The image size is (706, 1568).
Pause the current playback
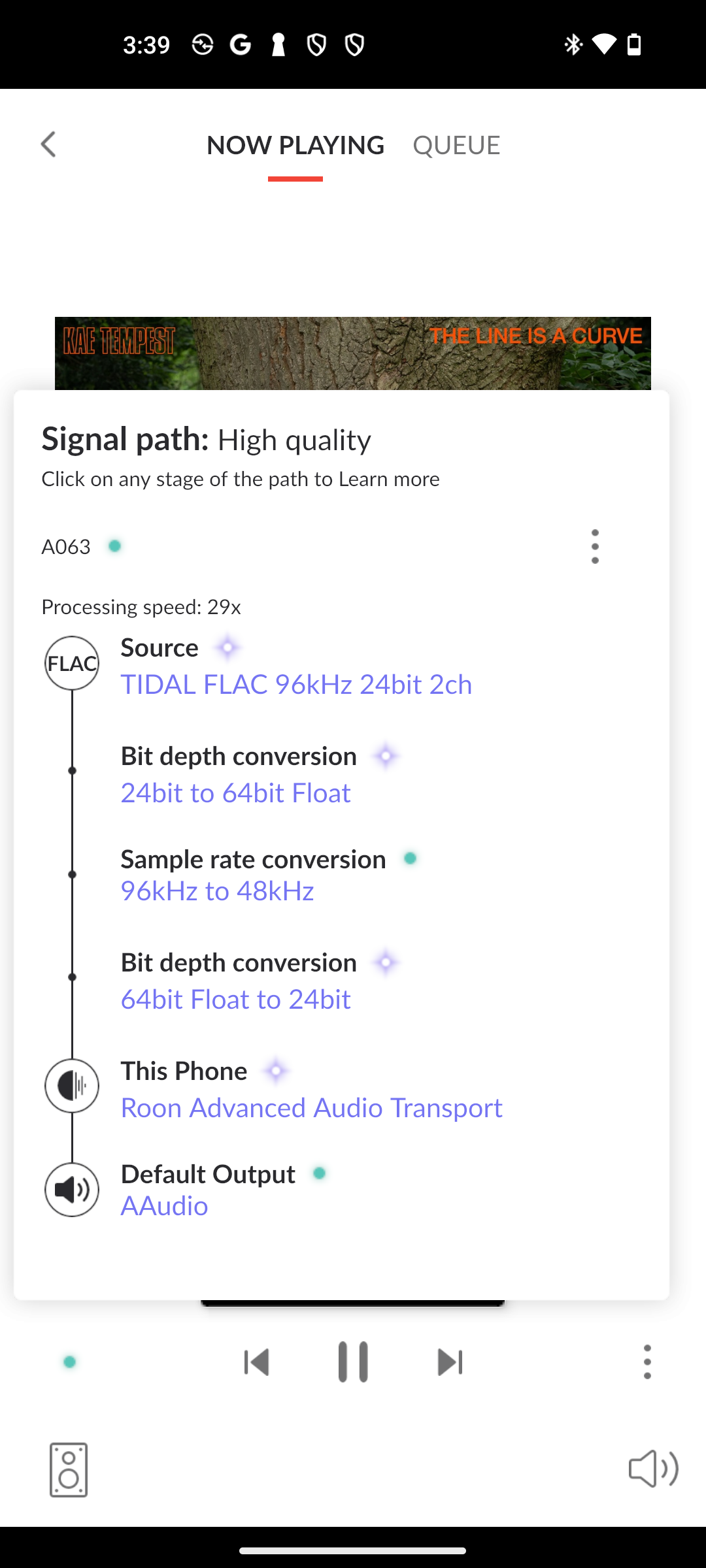pyautogui.click(x=353, y=1362)
